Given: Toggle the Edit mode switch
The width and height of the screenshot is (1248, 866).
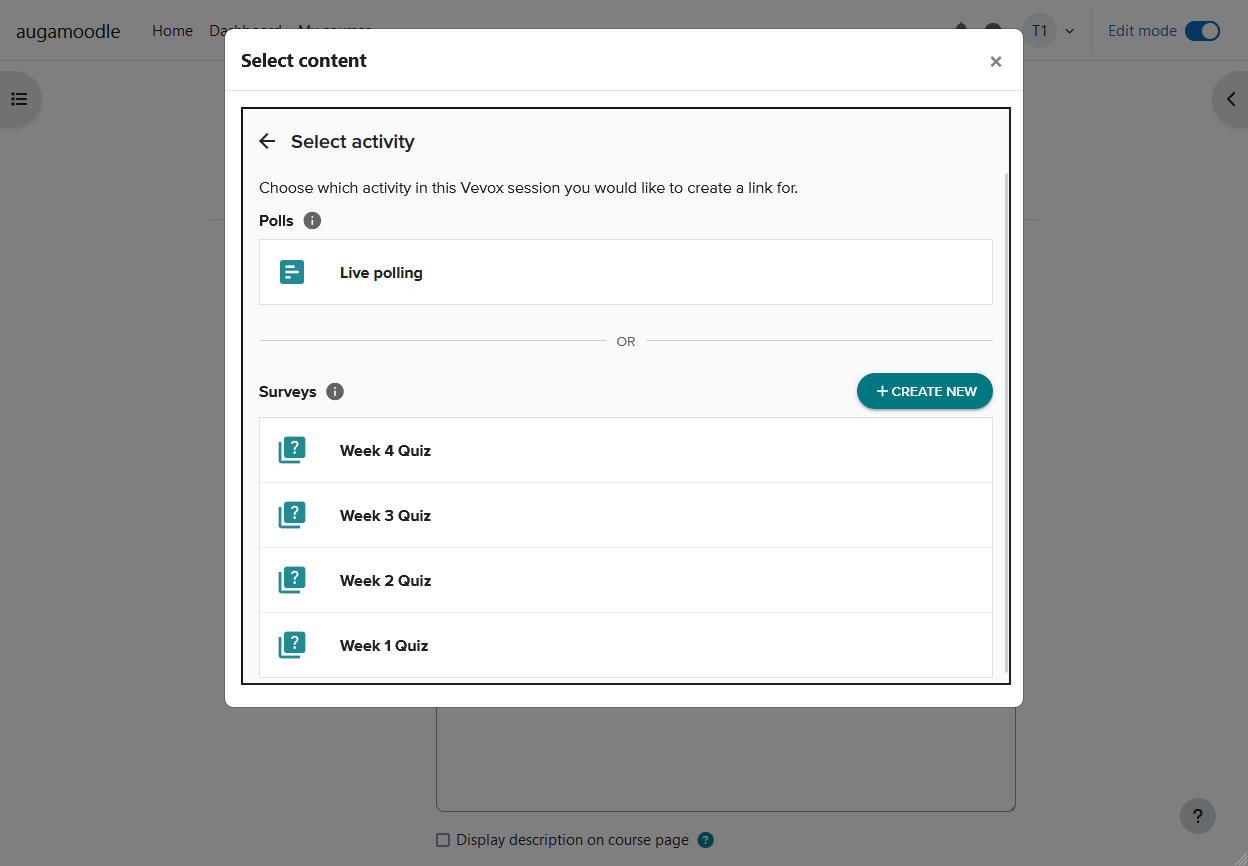Looking at the screenshot, I should click(1202, 31).
